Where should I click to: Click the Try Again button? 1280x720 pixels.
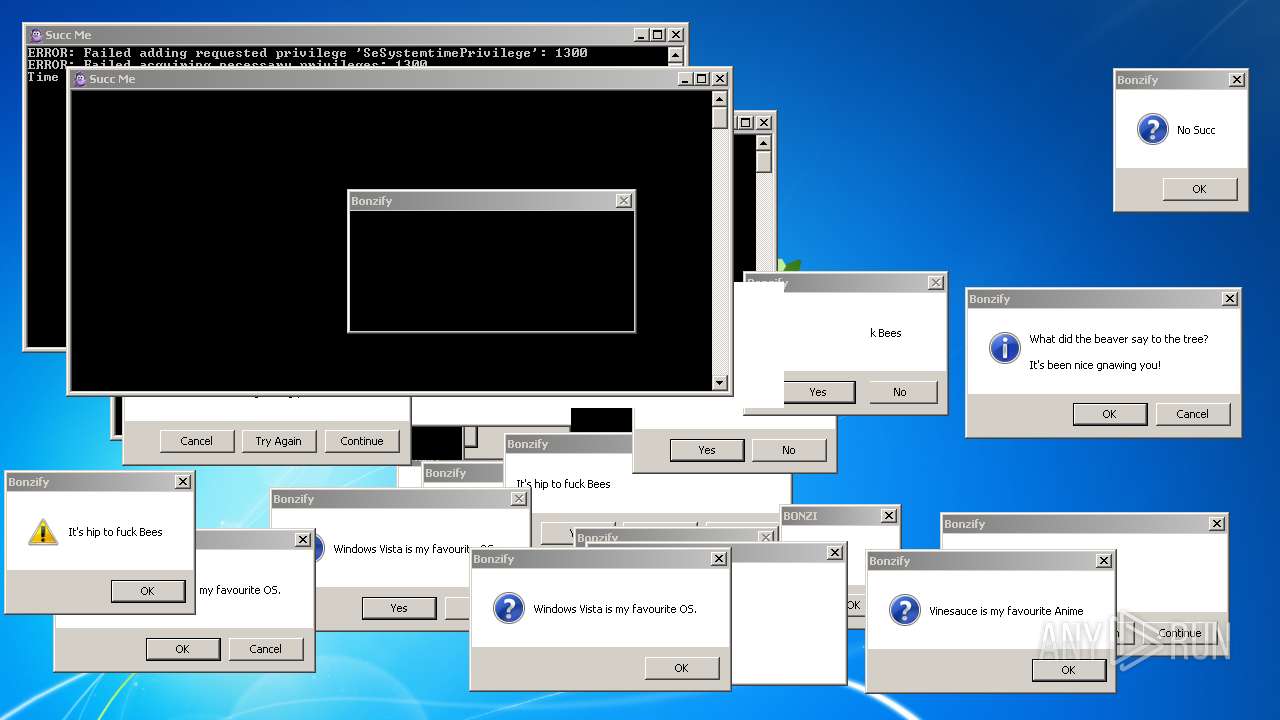click(x=278, y=441)
